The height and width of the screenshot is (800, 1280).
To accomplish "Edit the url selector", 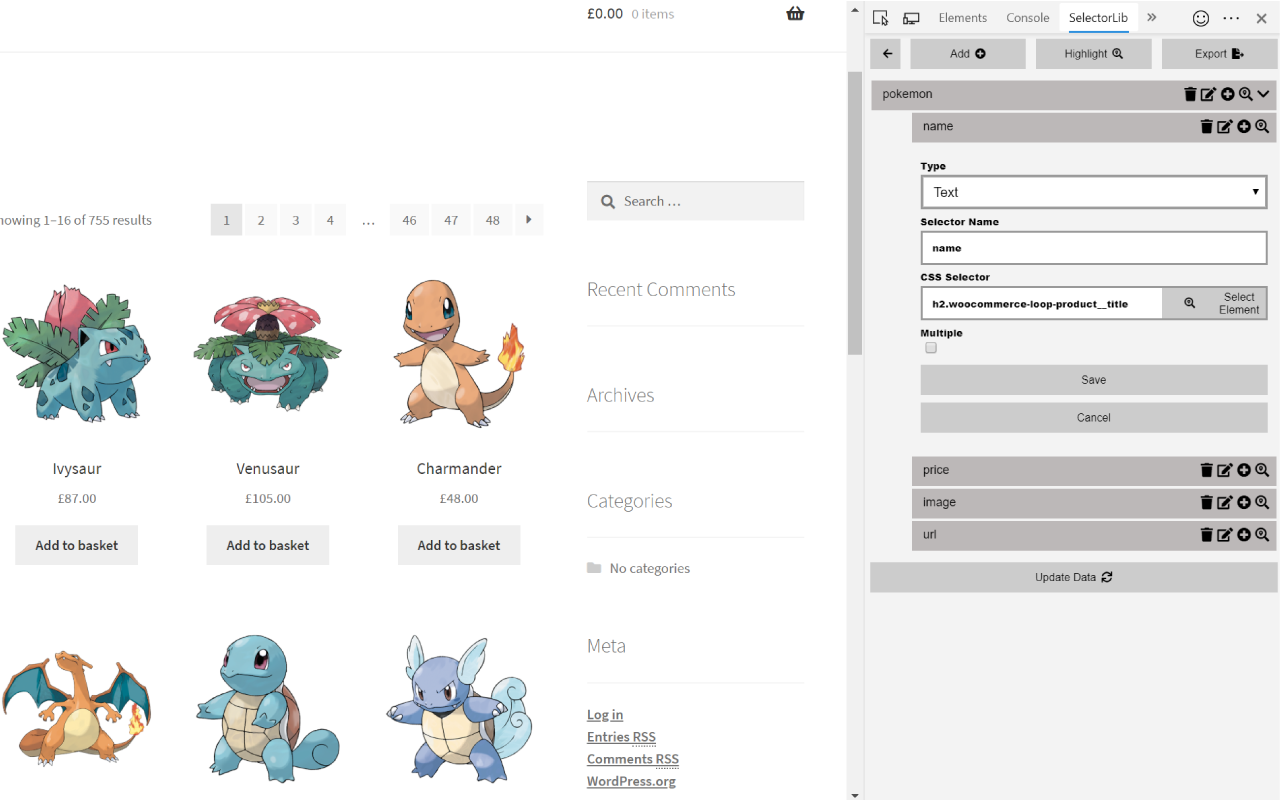I will click(x=1225, y=534).
